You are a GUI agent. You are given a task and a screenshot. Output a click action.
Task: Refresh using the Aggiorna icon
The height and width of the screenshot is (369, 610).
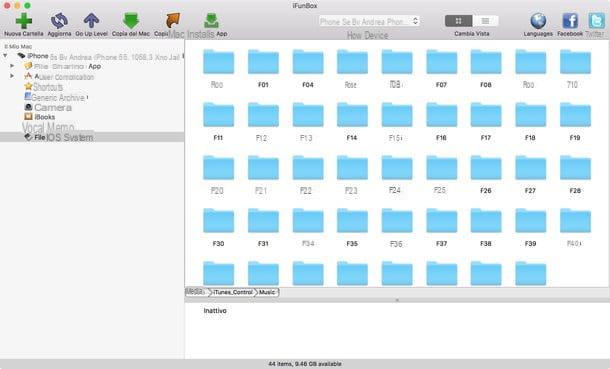[59, 21]
